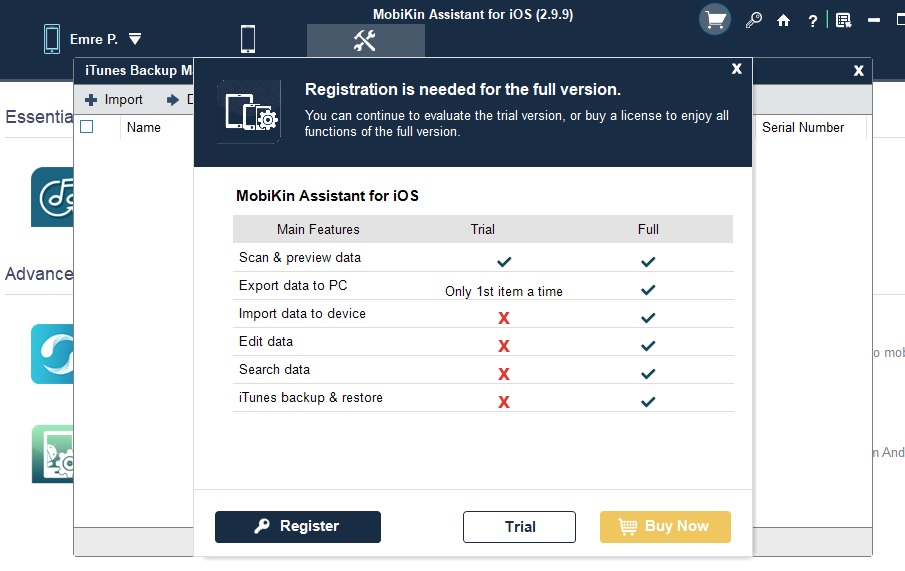Go to home via house icon
The image size is (905, 571).
783,21
